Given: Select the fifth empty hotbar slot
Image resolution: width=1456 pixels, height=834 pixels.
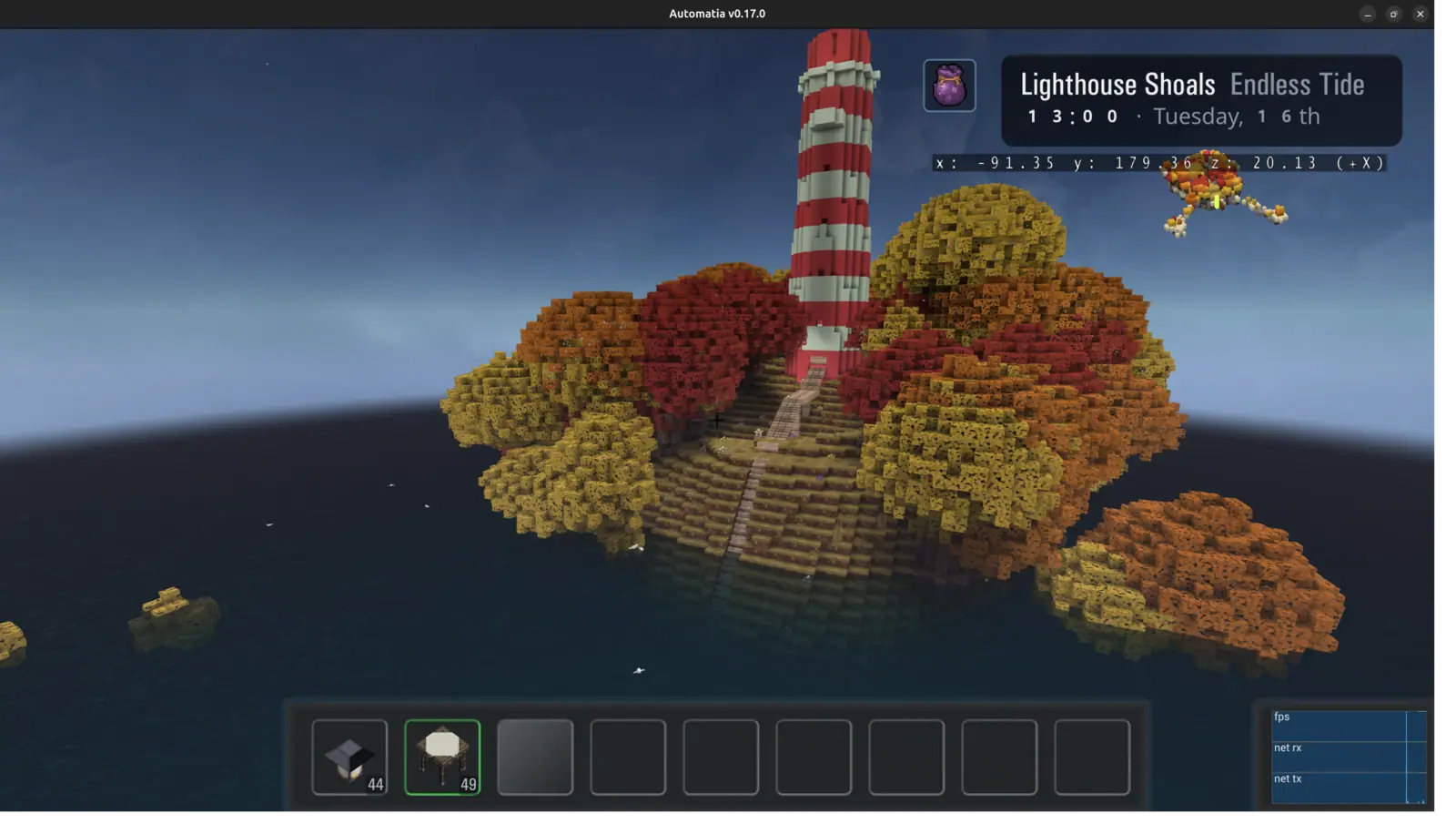Looking at the screenshot, I should (x=721, y=757).
